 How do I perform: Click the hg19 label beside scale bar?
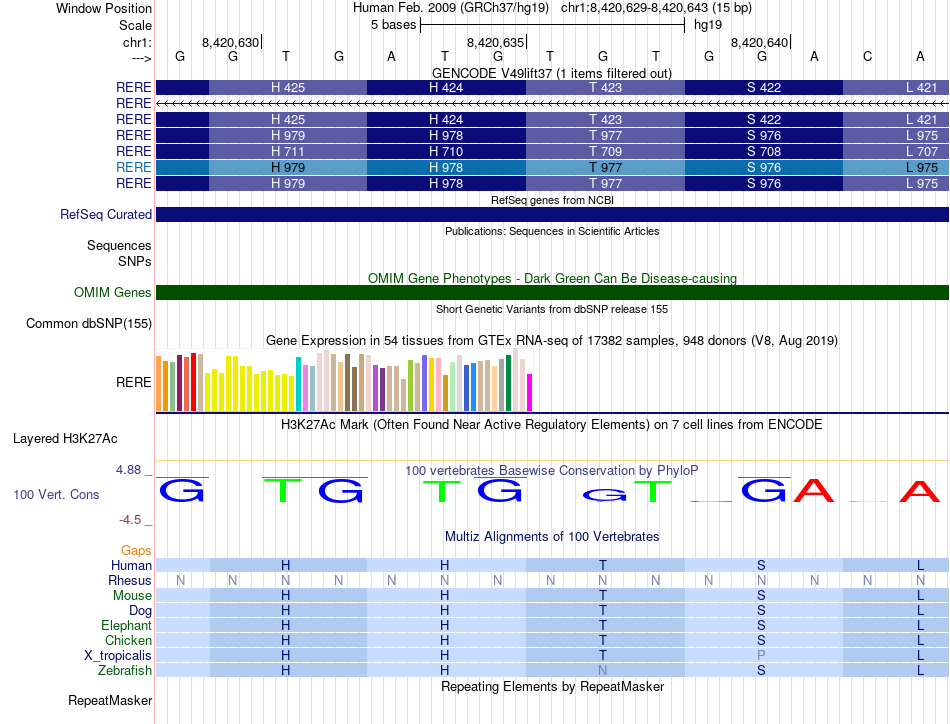(x=708, y=25)
